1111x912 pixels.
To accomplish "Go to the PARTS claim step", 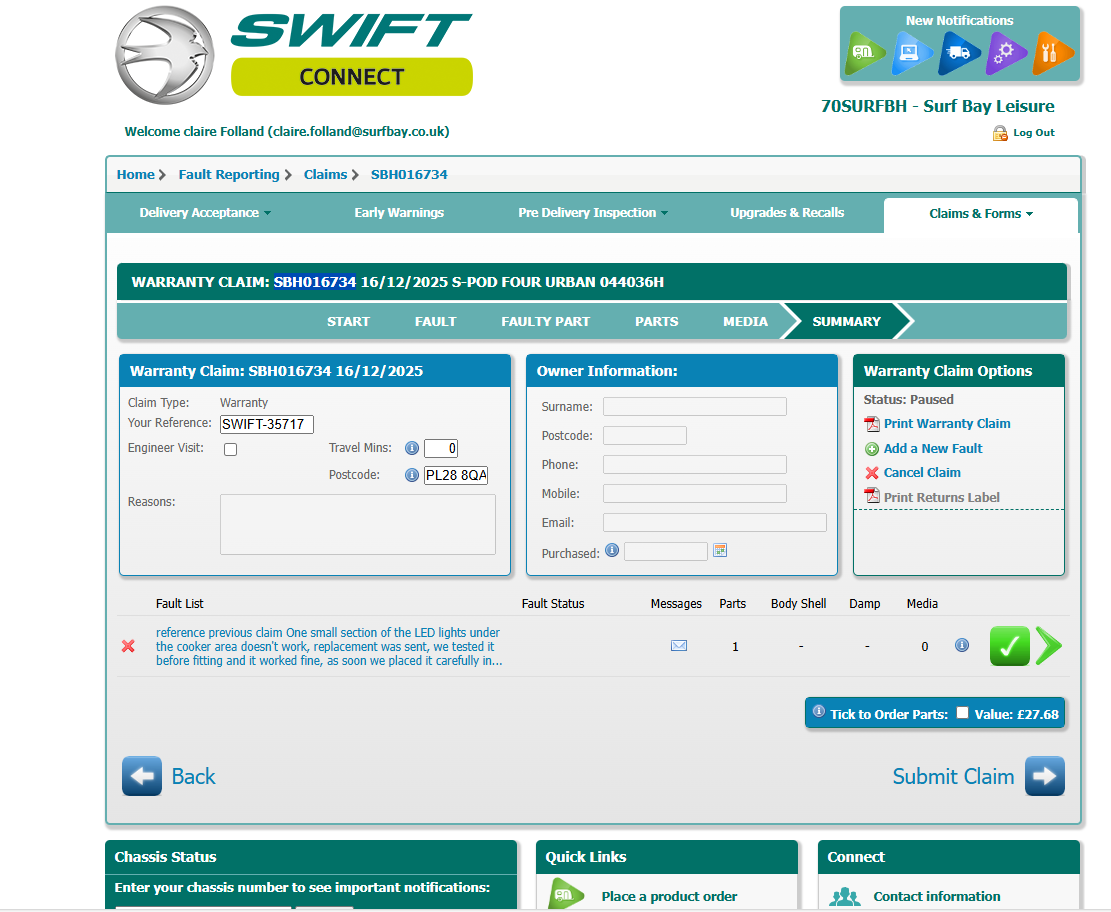I will [656, 322].
